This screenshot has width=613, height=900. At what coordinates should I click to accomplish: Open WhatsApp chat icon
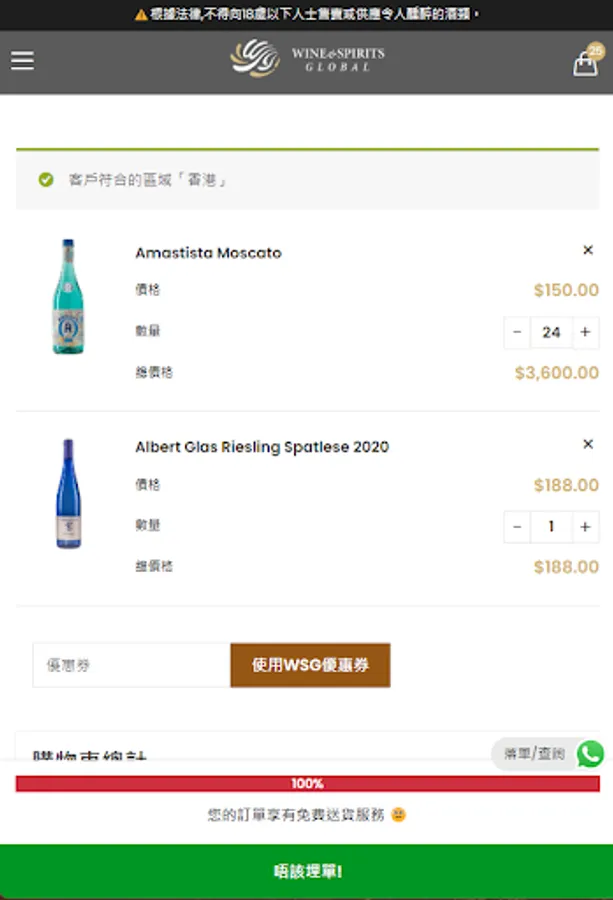[x=590, y=754]
